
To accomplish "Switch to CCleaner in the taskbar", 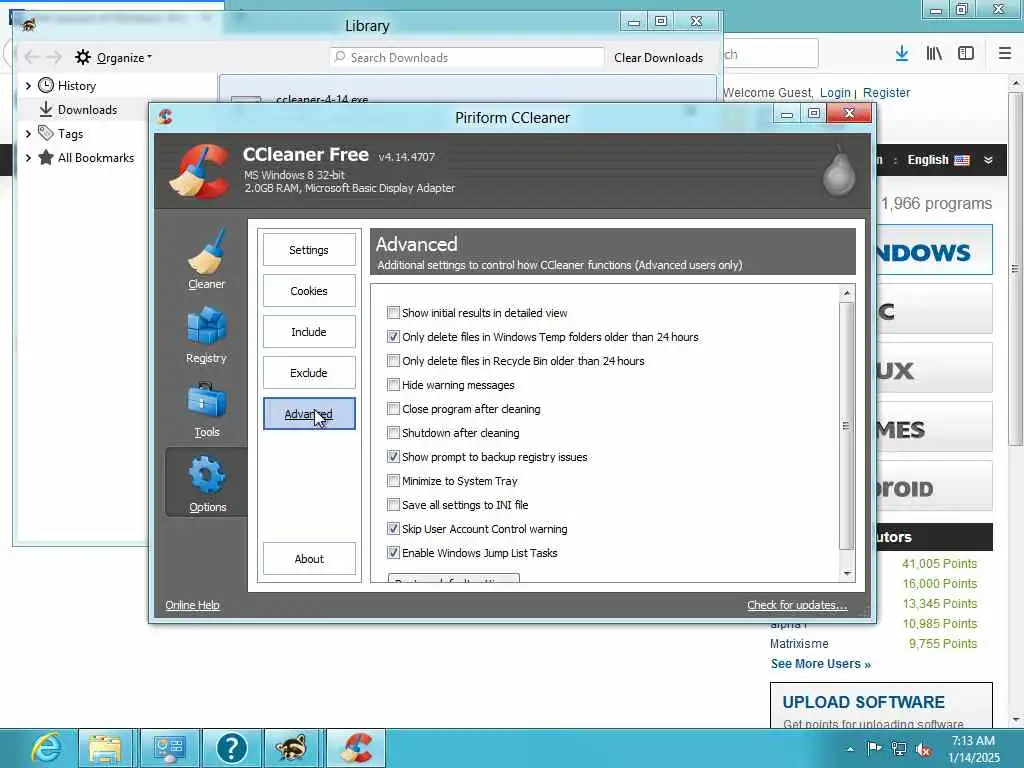I will click(355, 748).
